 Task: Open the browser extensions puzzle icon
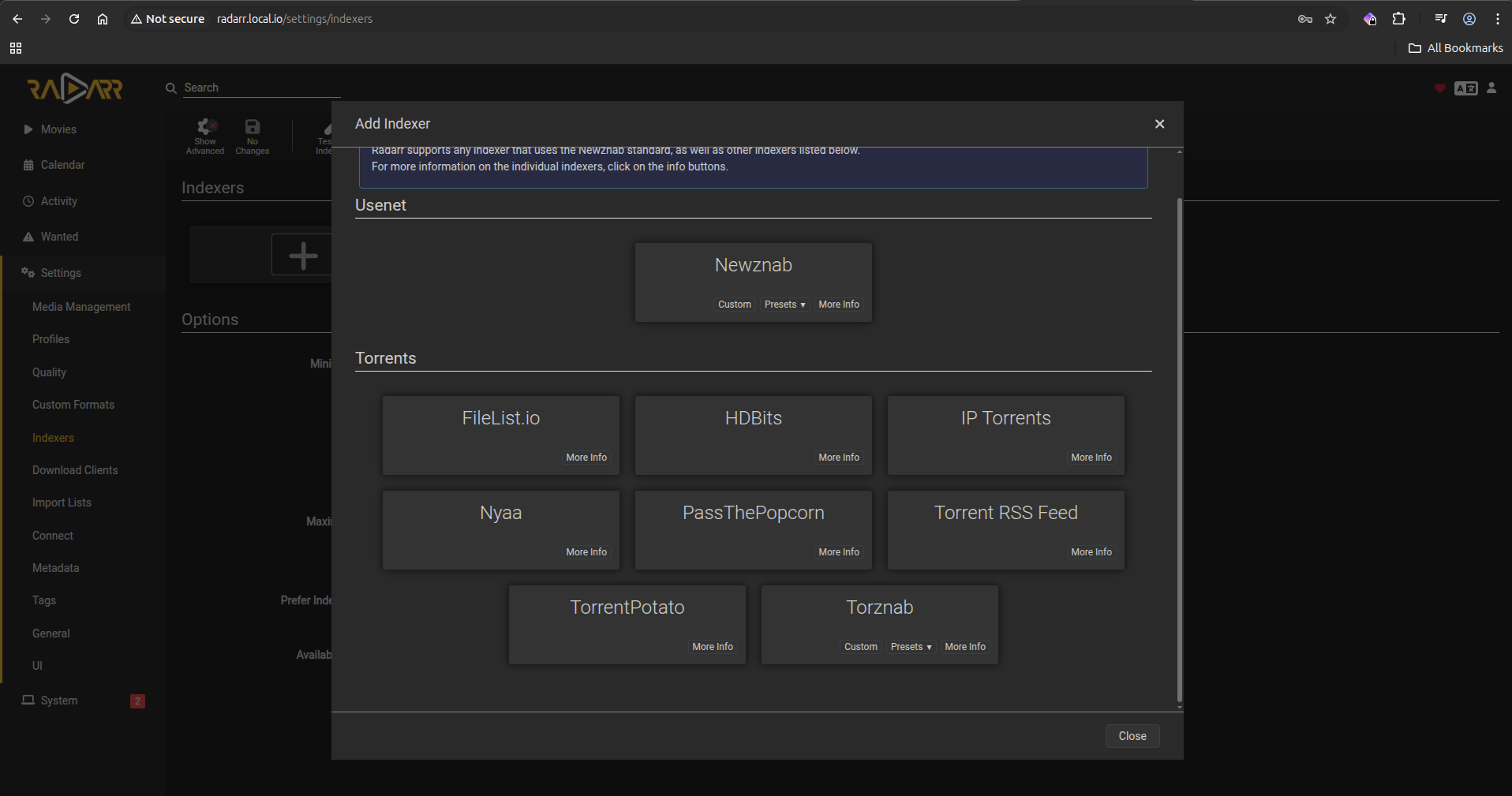pos(1399,19)
